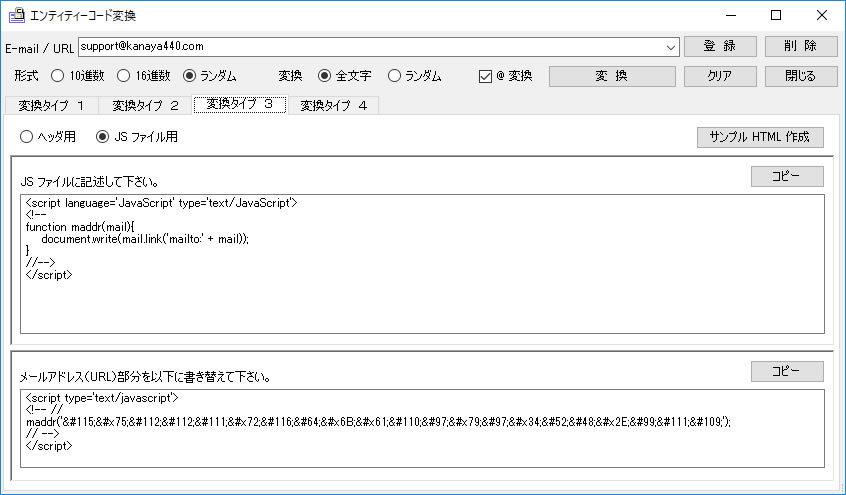Click inside the JS file code textbox

422,264
